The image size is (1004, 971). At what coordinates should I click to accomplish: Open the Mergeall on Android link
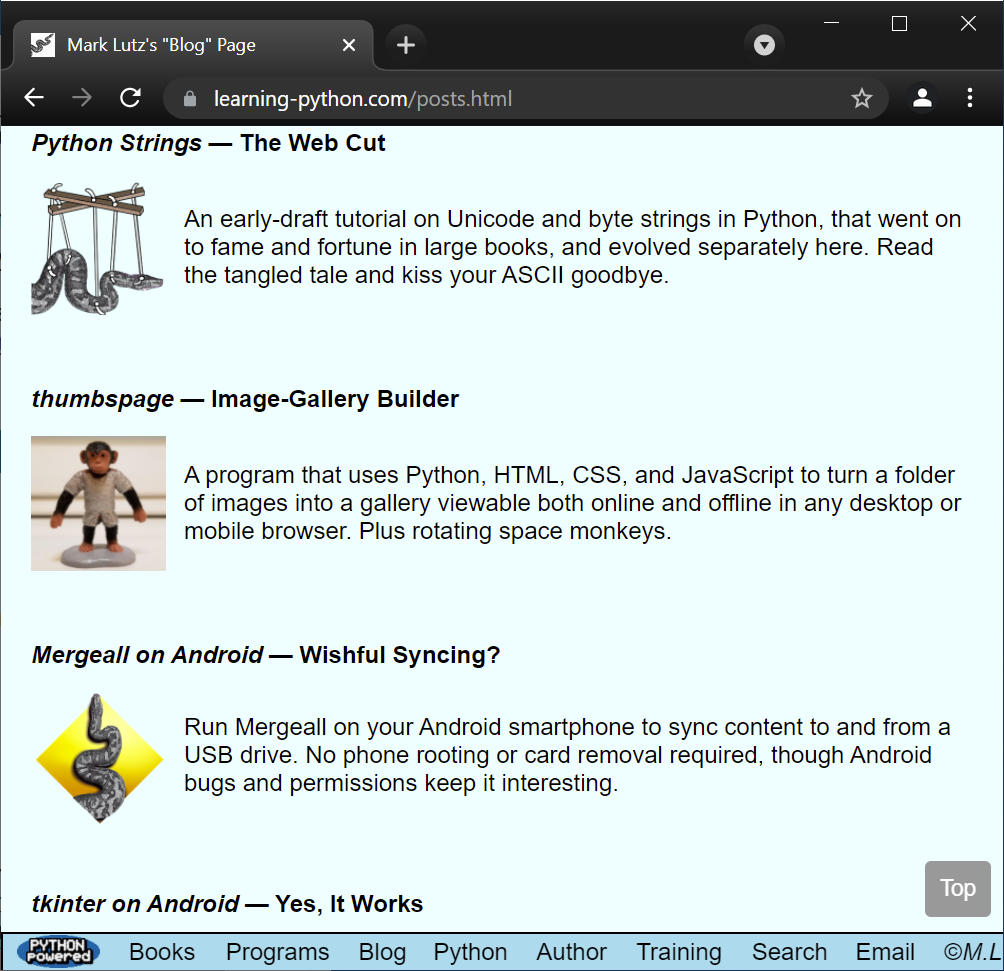147,655
